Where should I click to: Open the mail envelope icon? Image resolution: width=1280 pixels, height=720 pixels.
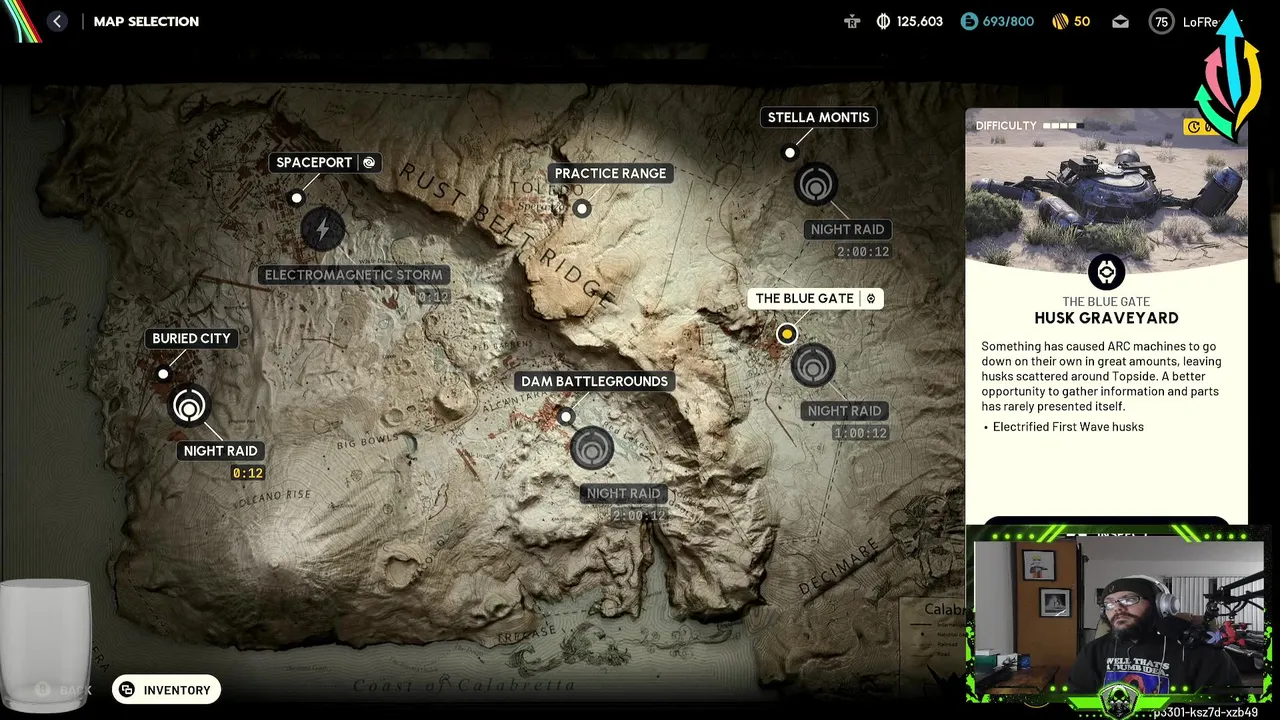pos(1120,21)
